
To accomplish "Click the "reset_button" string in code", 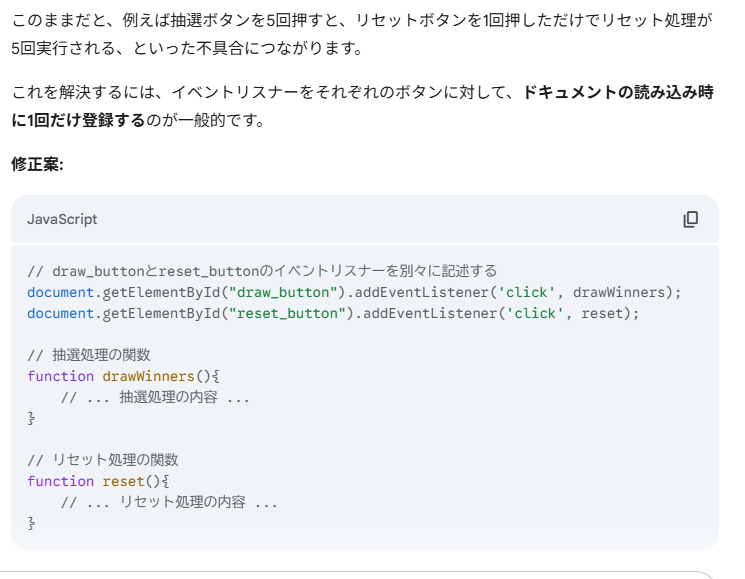I will pos(287,313).
